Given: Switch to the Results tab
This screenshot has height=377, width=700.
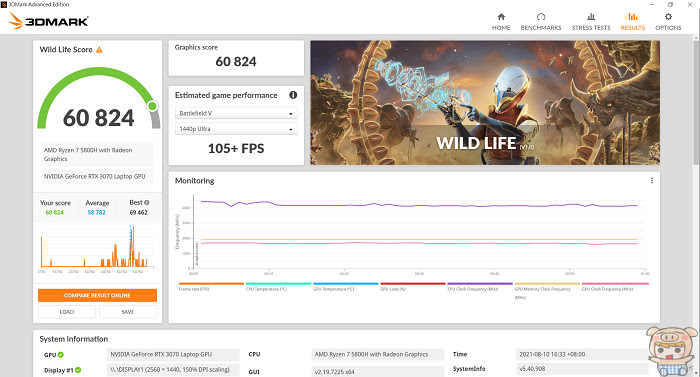Looking at the screenshot, I should (x=633, y=21).
